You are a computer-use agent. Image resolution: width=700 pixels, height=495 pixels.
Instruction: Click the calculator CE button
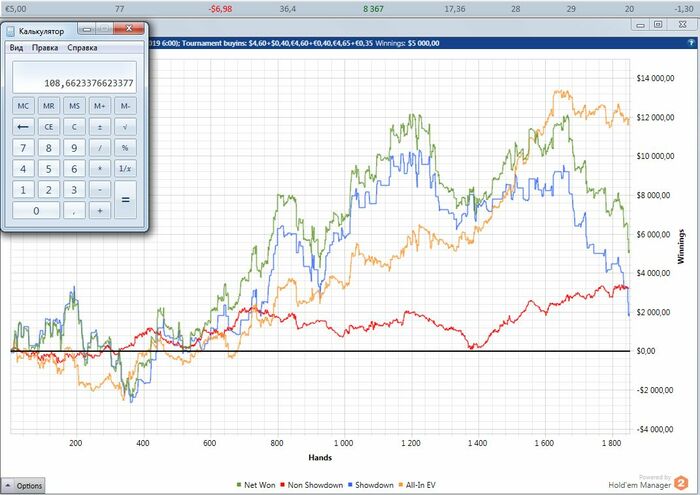[x=49, y=127]
